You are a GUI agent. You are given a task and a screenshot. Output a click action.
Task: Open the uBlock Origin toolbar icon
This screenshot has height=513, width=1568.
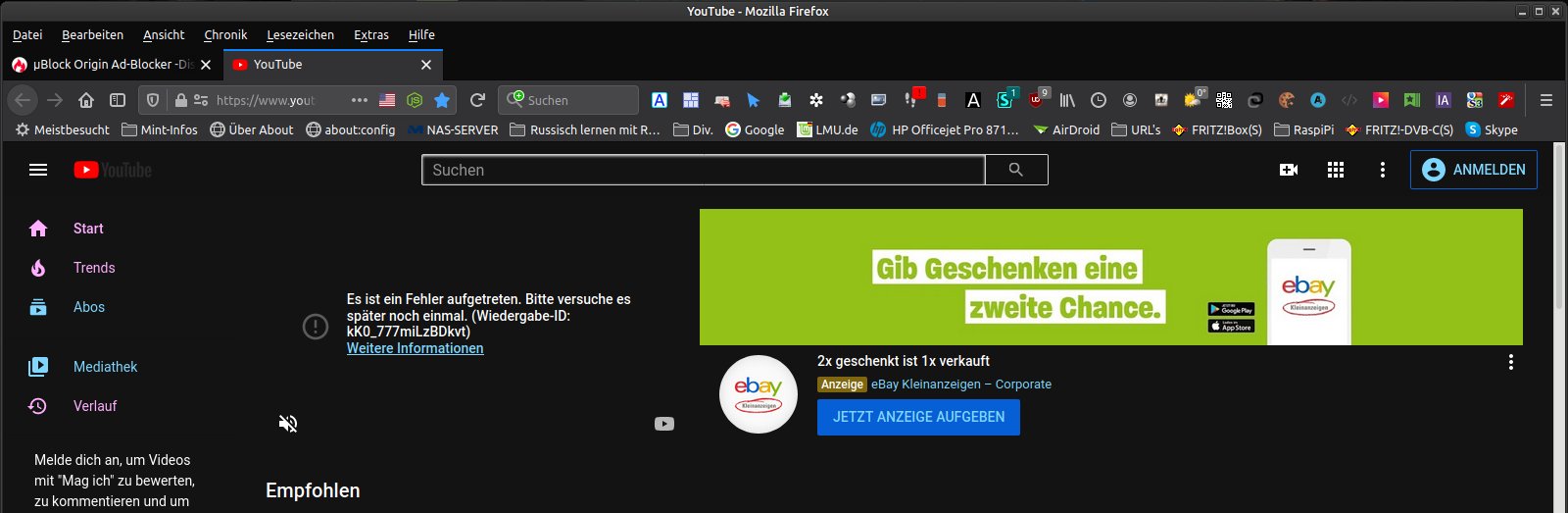1038,100
